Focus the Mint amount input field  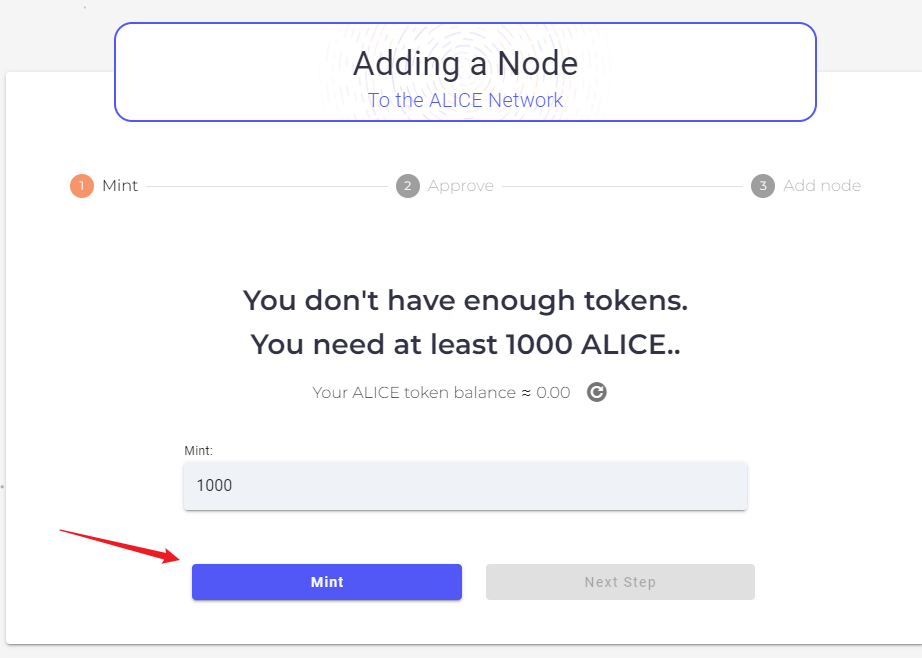coord(465,486)
